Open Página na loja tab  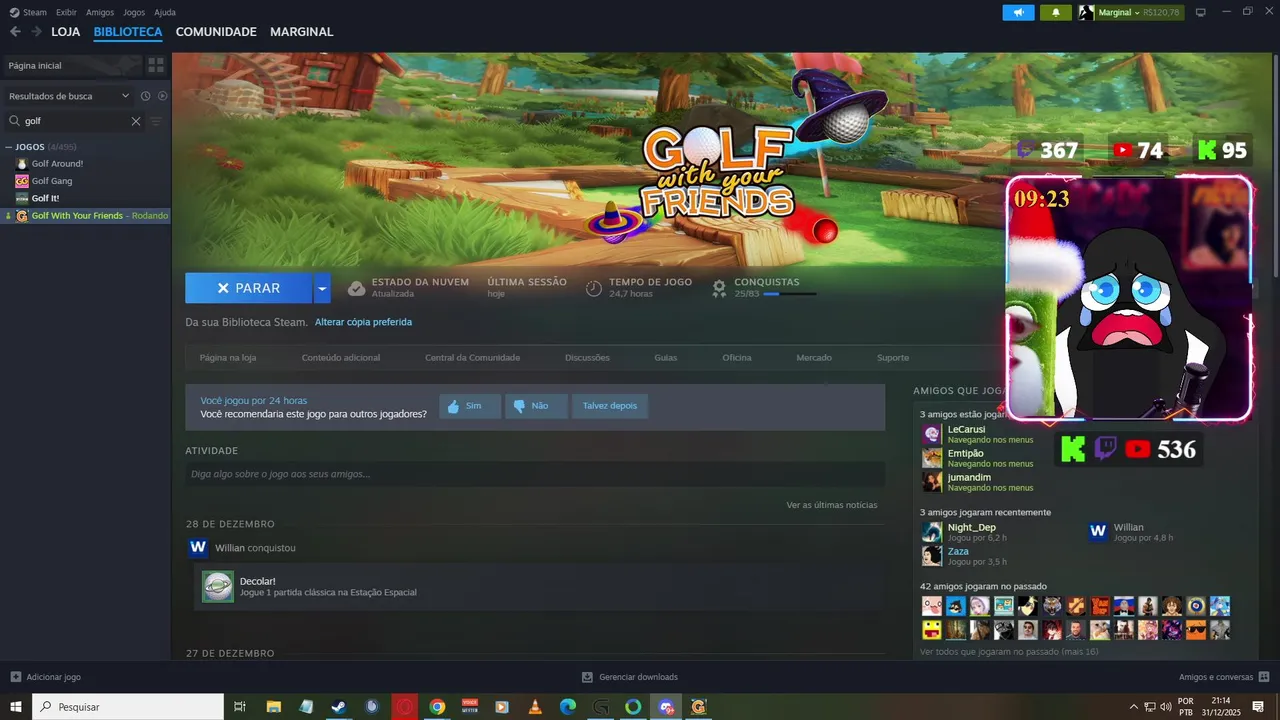pyautogui.click(x=228, y=358)
